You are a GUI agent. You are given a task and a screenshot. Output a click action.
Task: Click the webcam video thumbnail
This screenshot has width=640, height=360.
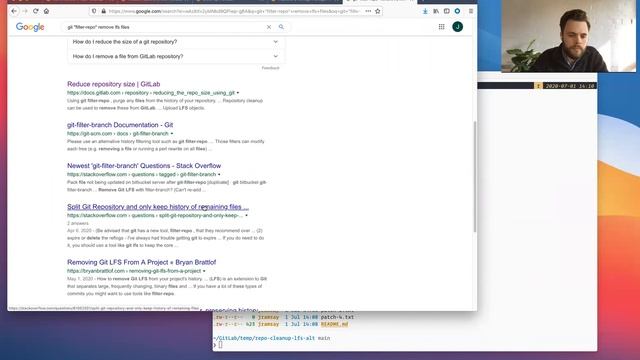(x=569, y=36)
